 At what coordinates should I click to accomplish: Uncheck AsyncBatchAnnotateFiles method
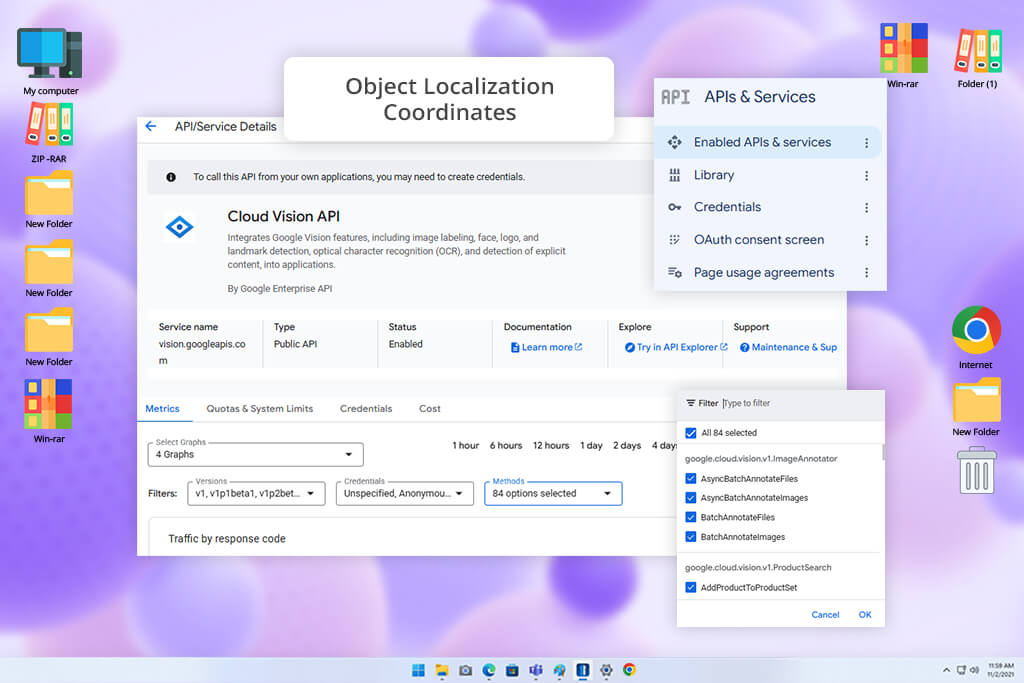click(691, 479)
